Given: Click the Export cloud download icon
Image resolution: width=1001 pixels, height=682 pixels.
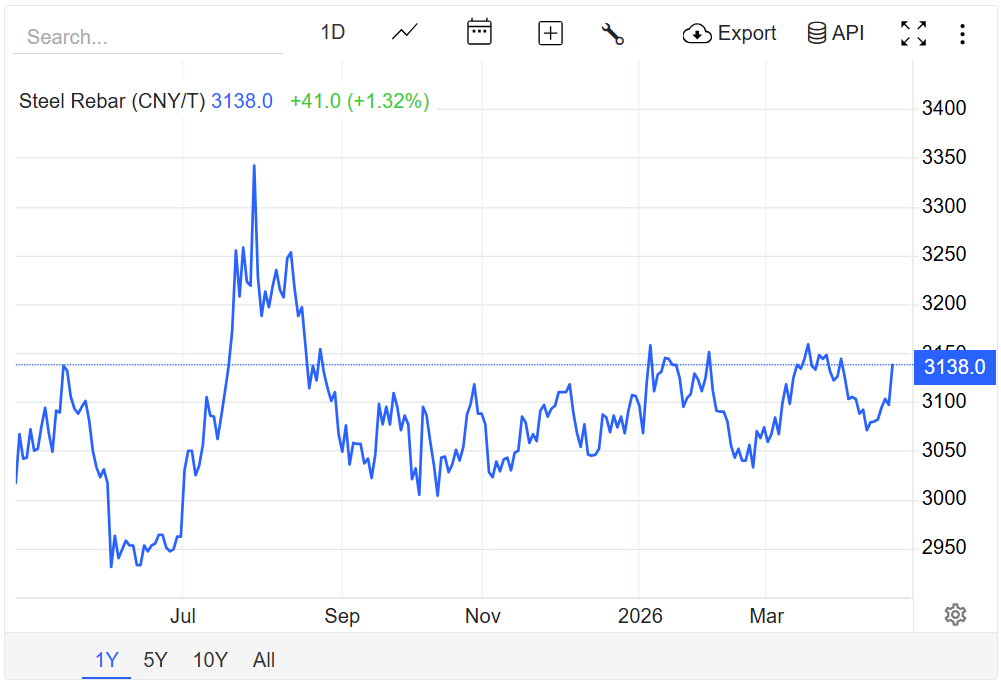Looking at the screenshot, I should click(x=696, y=34).
